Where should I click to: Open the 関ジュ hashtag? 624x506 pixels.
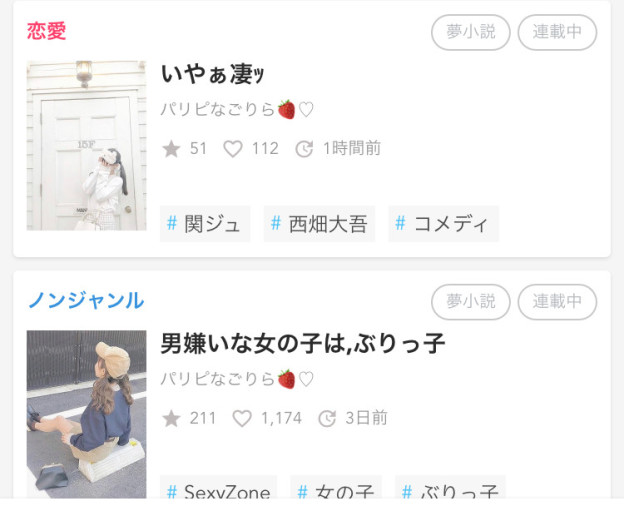[205, 224]
